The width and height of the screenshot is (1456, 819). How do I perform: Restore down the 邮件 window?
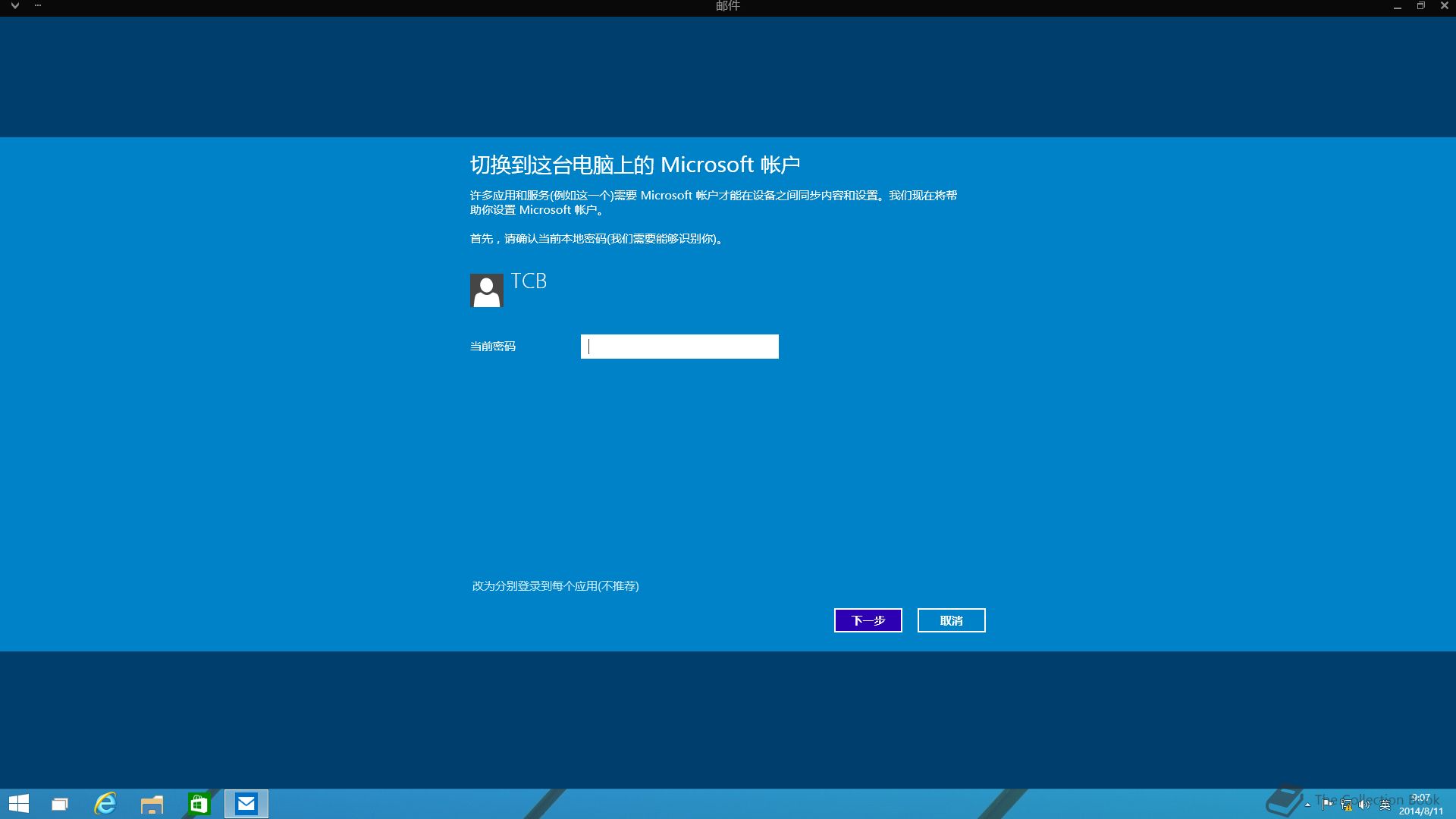point(1421,6)
